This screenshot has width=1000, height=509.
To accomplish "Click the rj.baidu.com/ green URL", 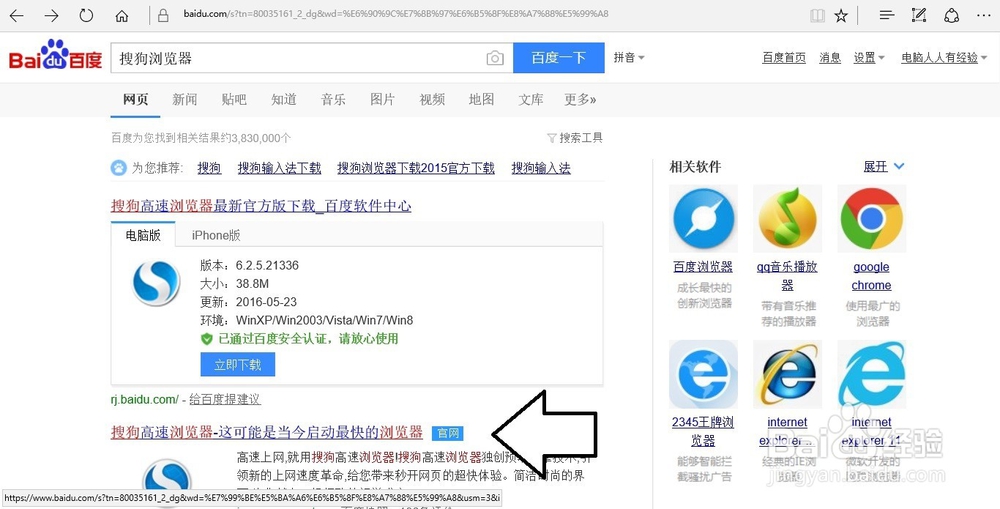I will (145, 399).
